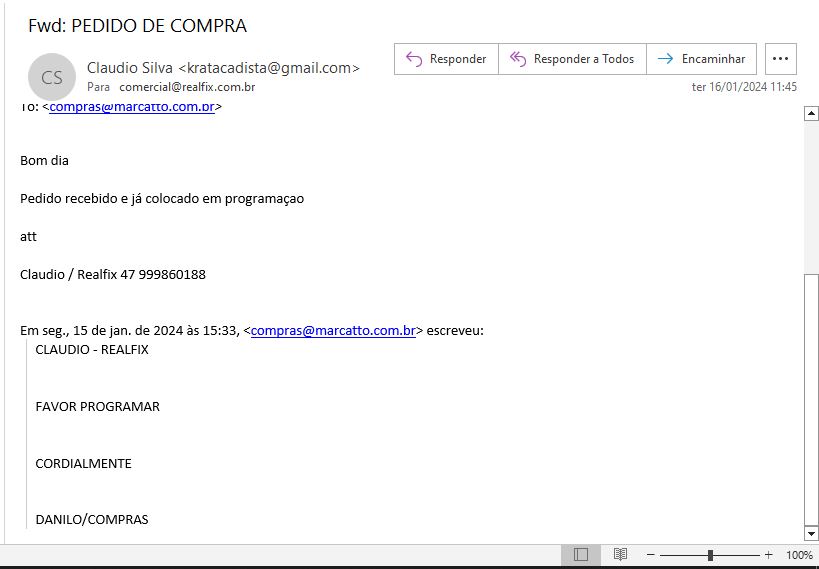Zoom out with the minus icon
The image size is (819, 569).
[651, 555]
